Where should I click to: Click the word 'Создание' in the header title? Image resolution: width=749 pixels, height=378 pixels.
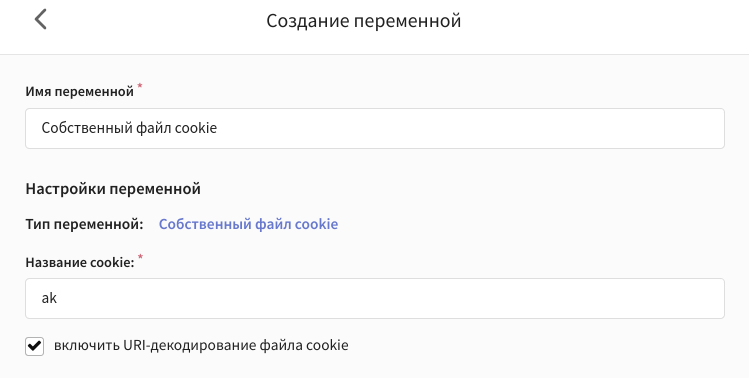click(x=305, y=21)
